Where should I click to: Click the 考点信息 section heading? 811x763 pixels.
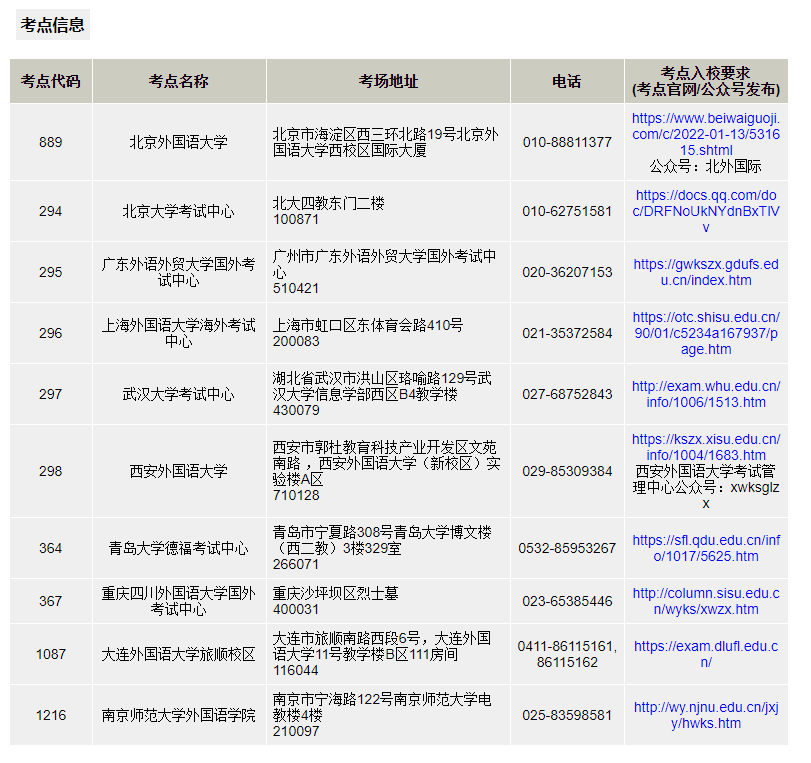tap(53, 25)
